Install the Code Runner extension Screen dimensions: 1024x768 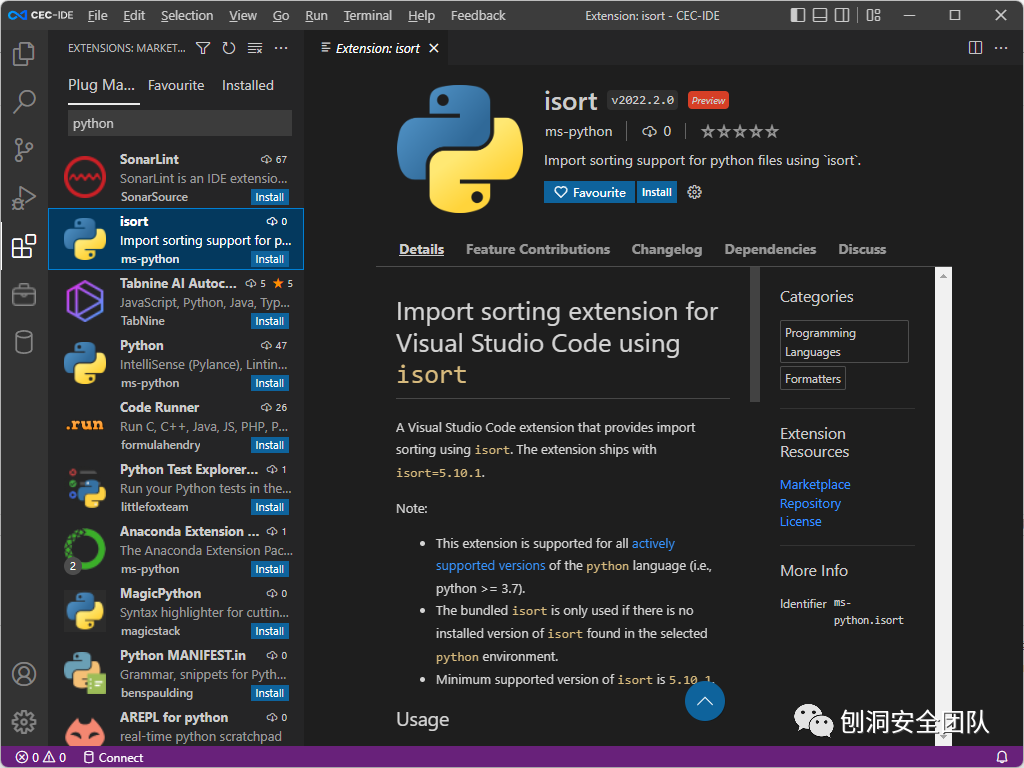tap(270, 445)
